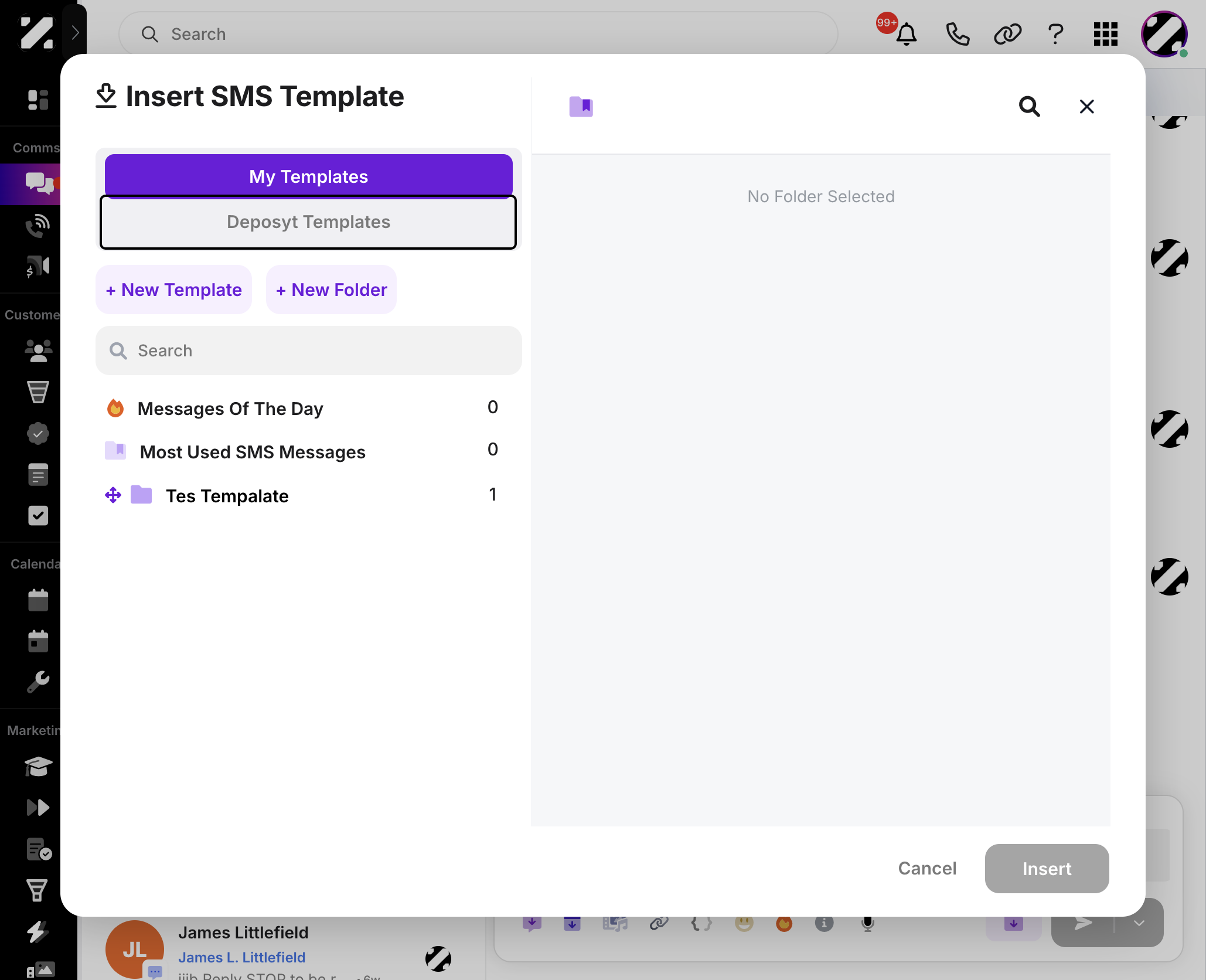Switch to the Deposyt Templates tab

pos(308,222)
